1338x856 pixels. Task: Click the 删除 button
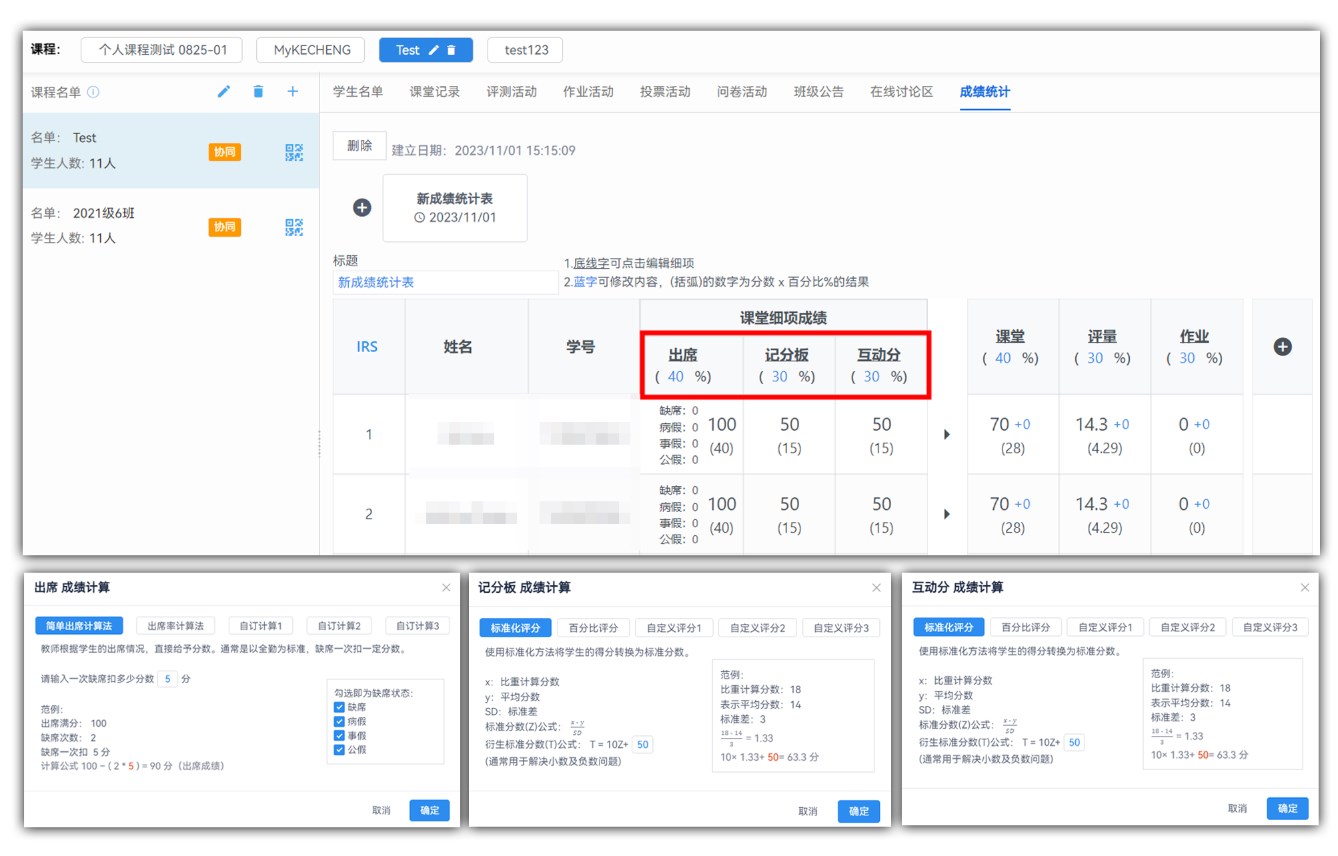[359, 146]
